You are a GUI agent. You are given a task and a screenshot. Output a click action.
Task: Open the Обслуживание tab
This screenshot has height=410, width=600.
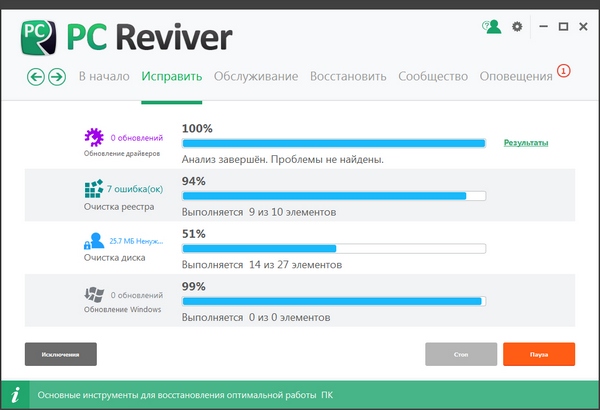tap(256, 76)
